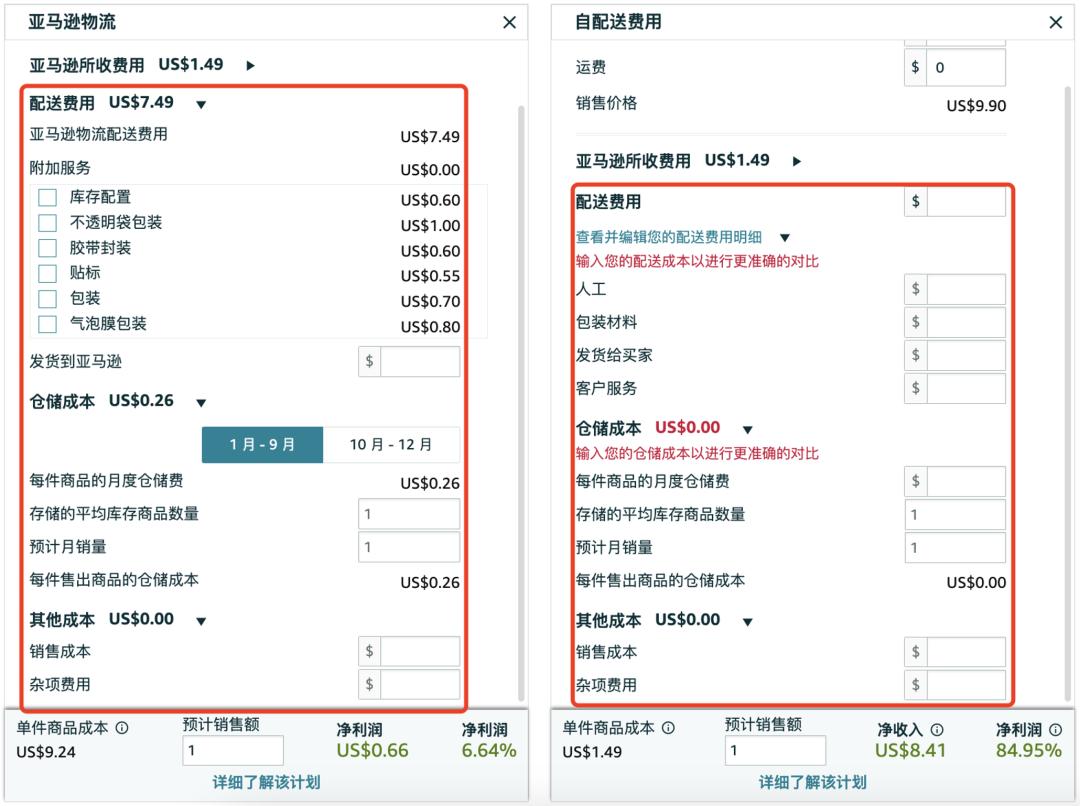Click the US$0.66 净利润 value
Screen dimensions: 1080x806
(x=372, y=750)
